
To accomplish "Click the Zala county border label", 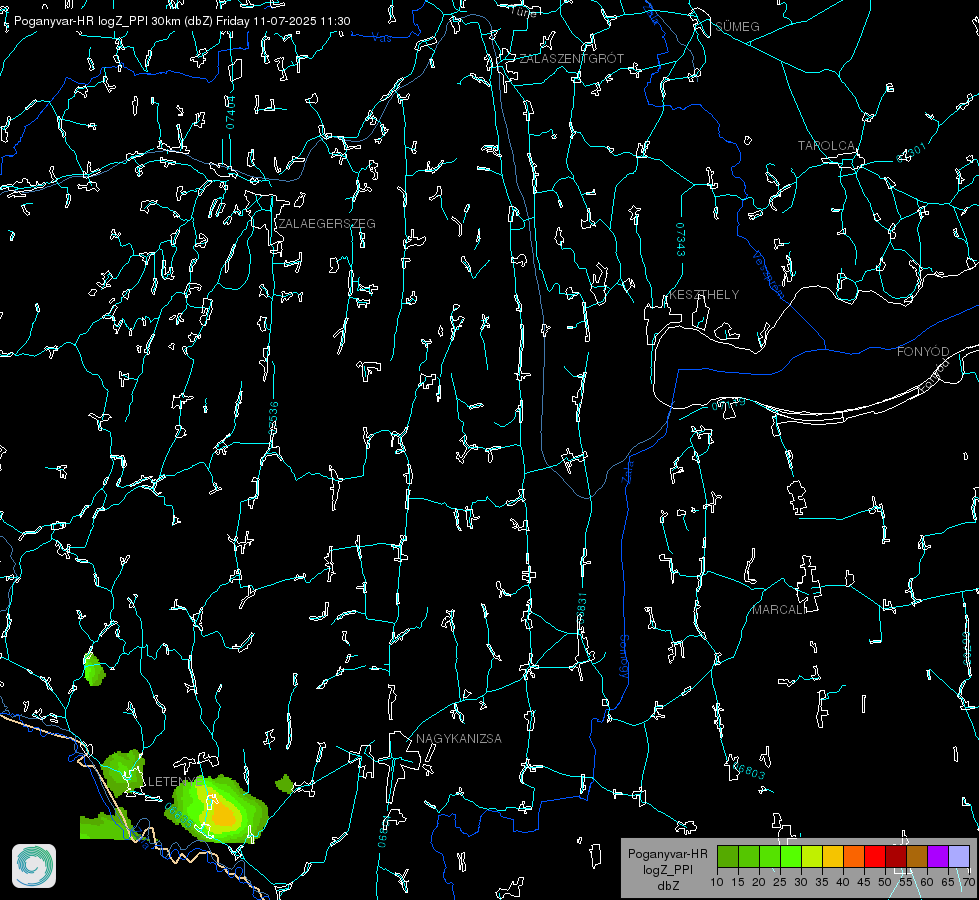I will [627, 470].
